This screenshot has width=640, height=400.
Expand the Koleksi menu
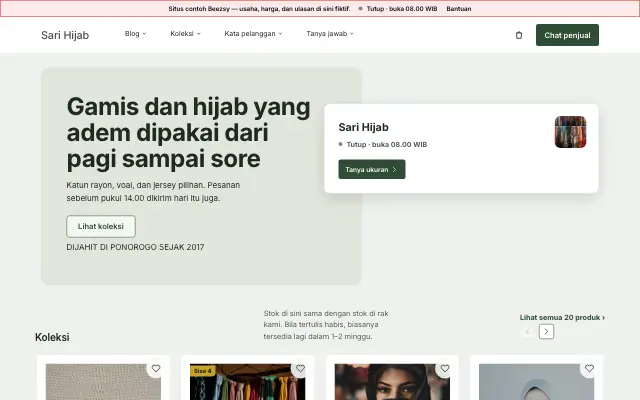click(186, 33)
